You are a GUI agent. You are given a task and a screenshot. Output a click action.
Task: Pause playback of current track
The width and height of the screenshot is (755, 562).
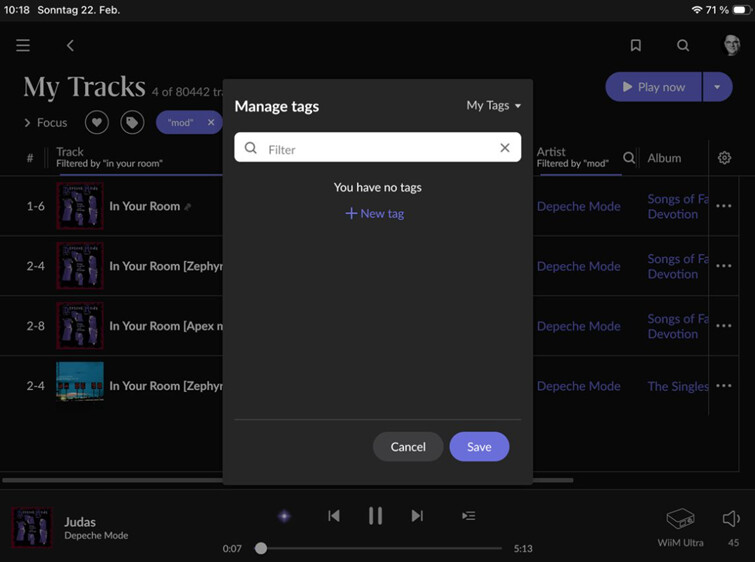coord(375,516)
